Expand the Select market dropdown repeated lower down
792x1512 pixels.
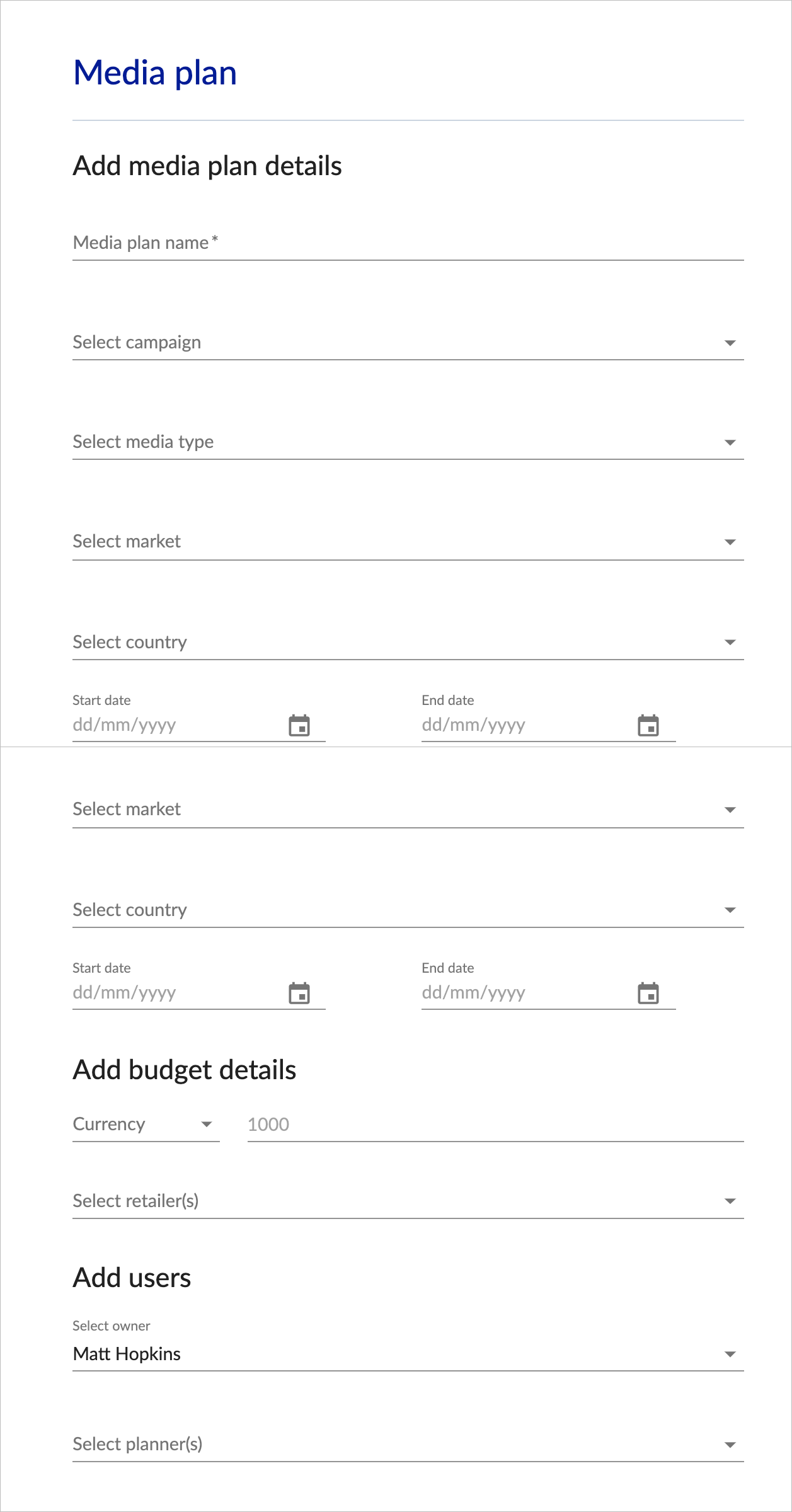point(408,810)
